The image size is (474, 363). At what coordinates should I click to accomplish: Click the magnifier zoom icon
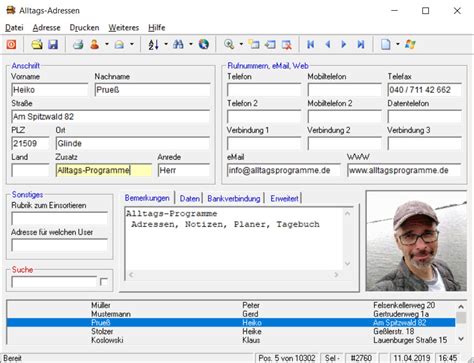click(229, 44)
